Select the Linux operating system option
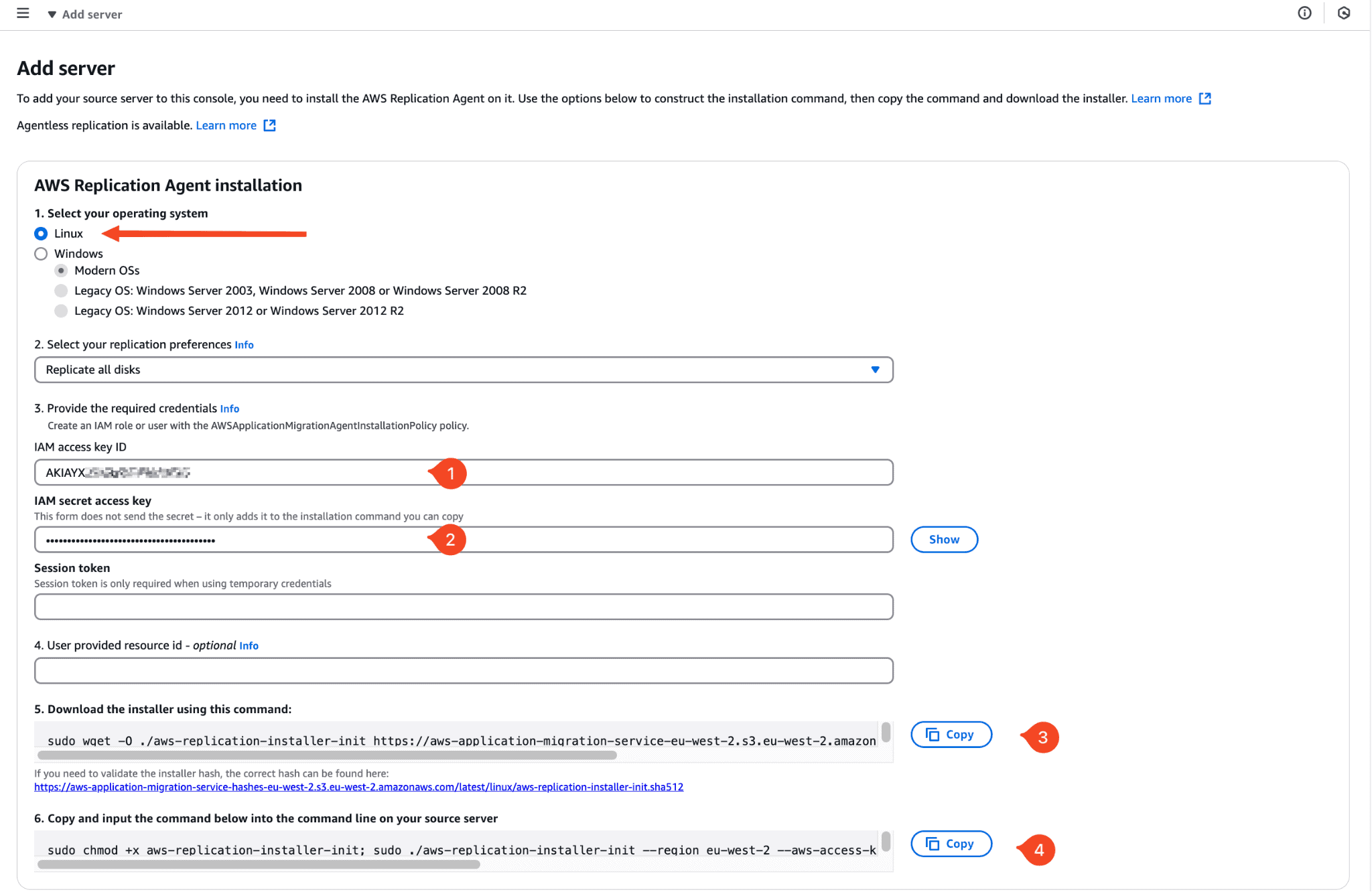Viewport: 1372px width, 892px height. click(x=41, y=234)
